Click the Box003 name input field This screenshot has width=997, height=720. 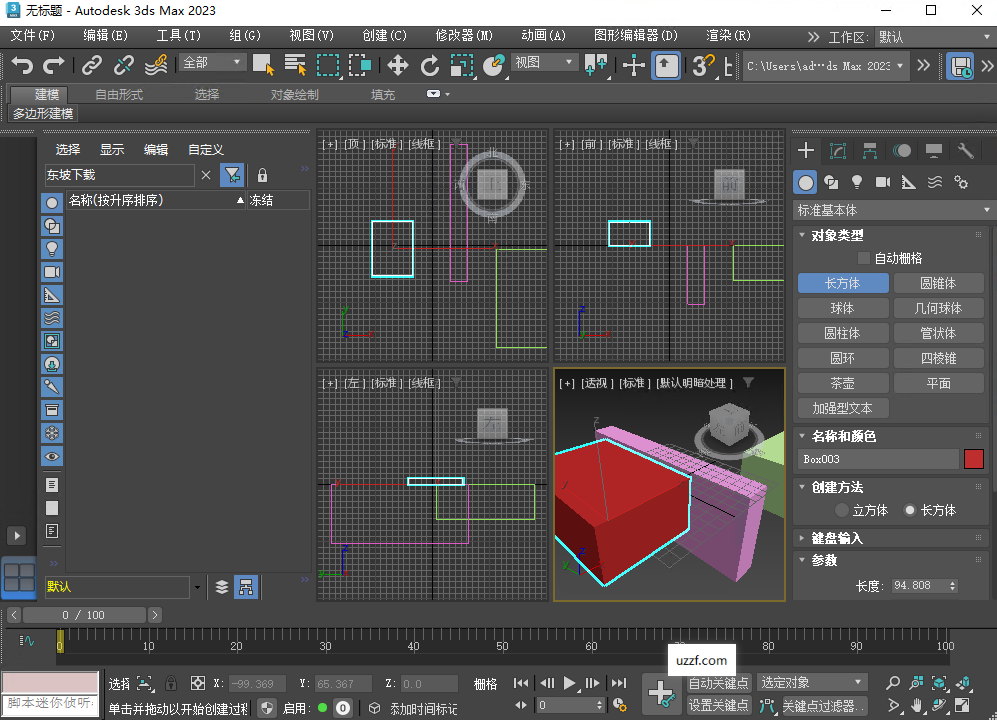[x=878, y=458]
